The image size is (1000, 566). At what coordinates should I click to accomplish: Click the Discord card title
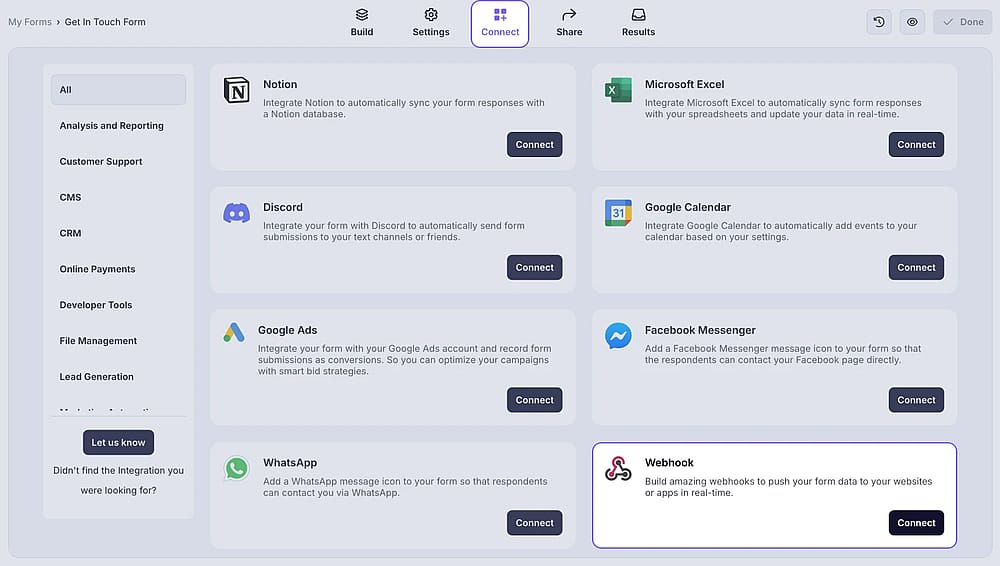[283, 207]
